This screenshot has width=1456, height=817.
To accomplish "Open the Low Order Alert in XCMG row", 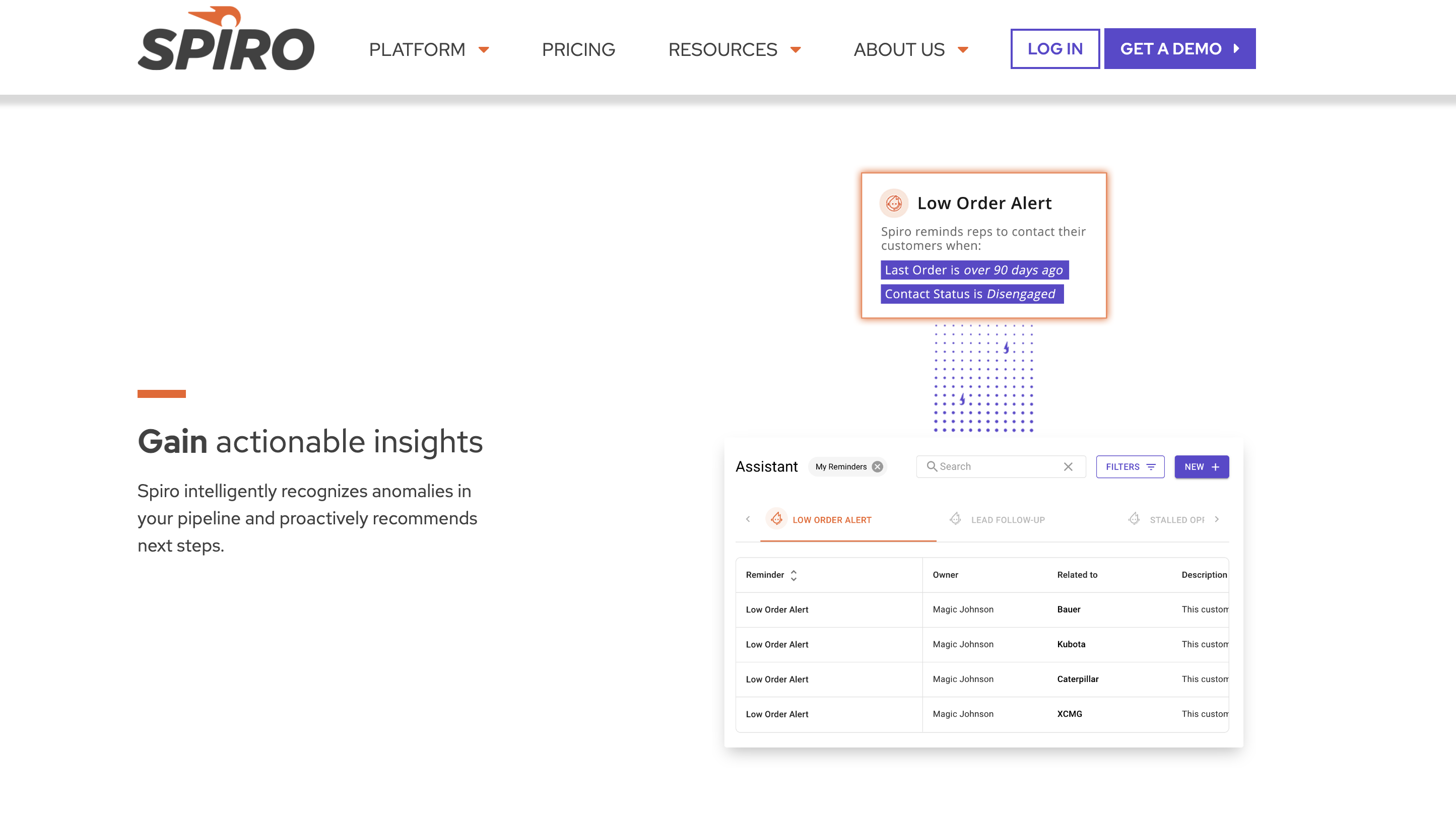I will (777, 715).
